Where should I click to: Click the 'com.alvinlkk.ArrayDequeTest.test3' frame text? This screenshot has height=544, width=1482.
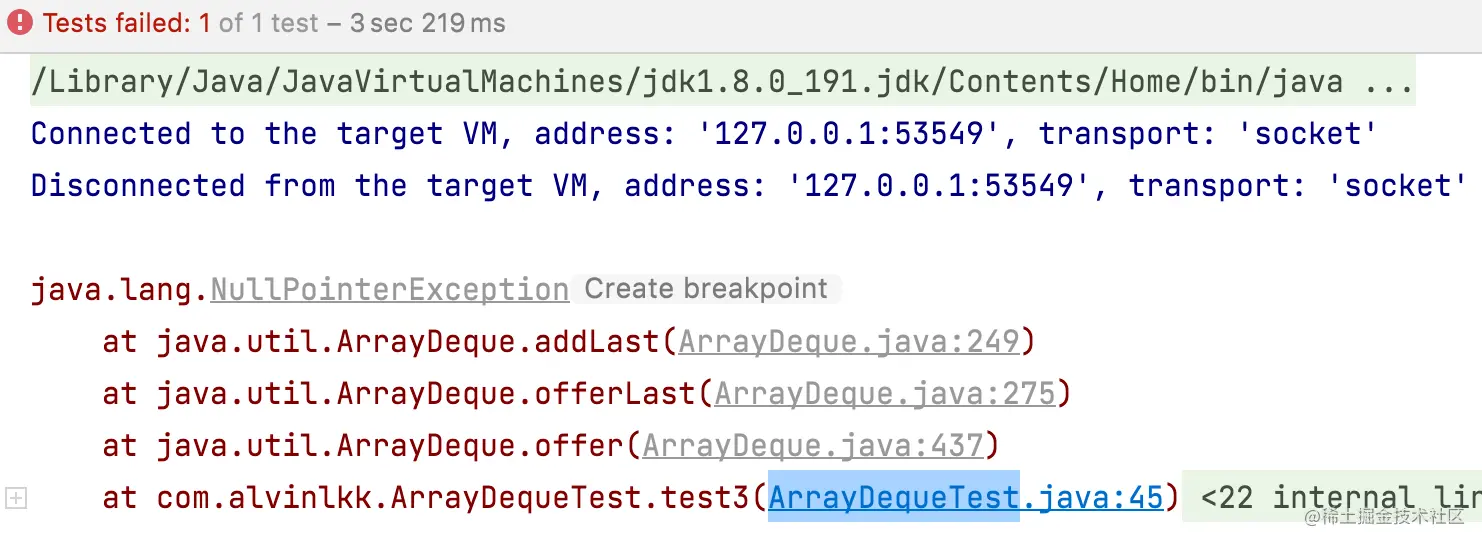(x=454, y=497)
